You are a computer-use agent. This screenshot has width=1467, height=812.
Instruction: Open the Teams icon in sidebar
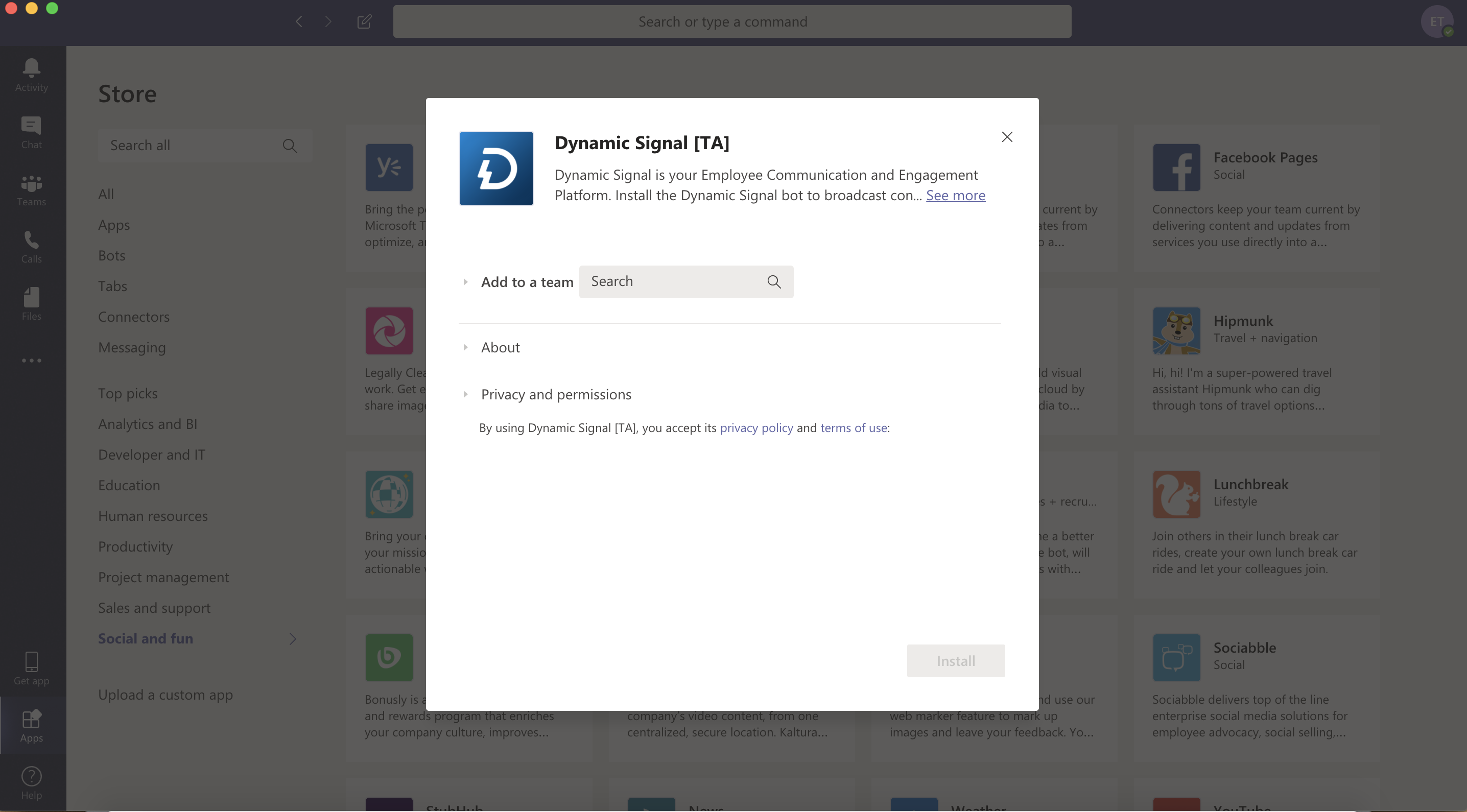tap(31, 183)
